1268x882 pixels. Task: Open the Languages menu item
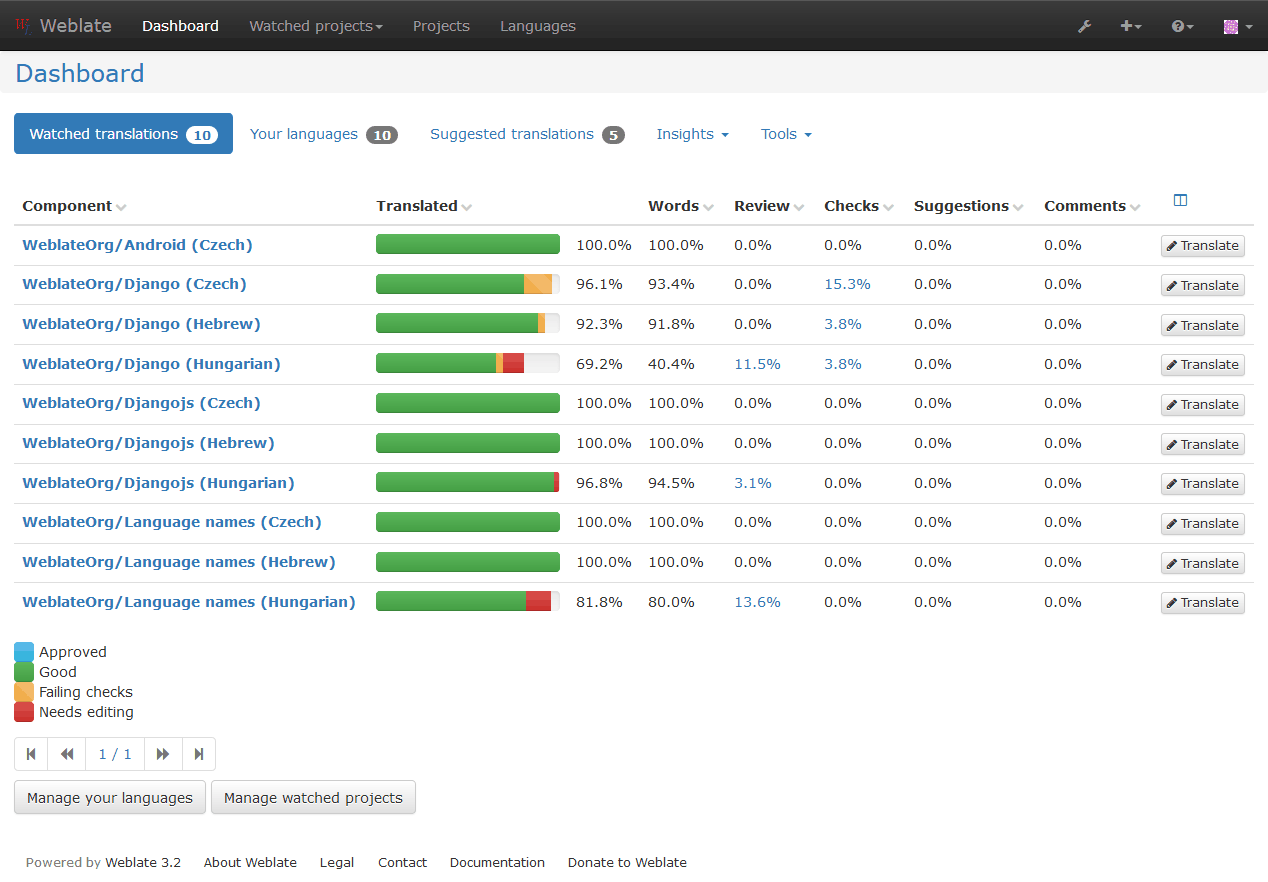(538, 26)
